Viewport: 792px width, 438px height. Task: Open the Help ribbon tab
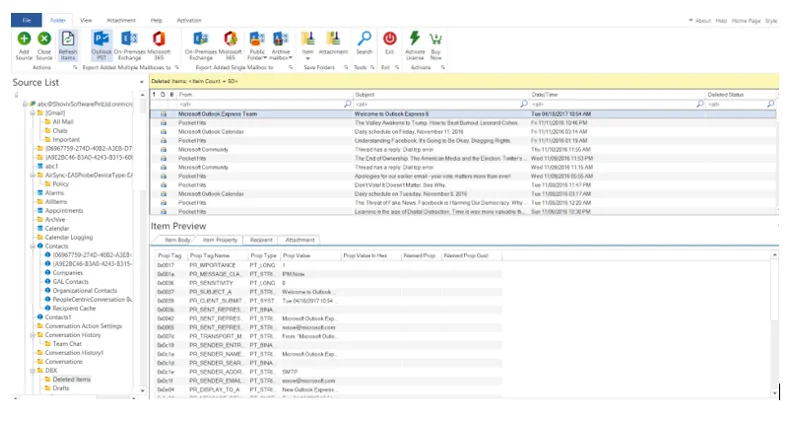[156, 20]
